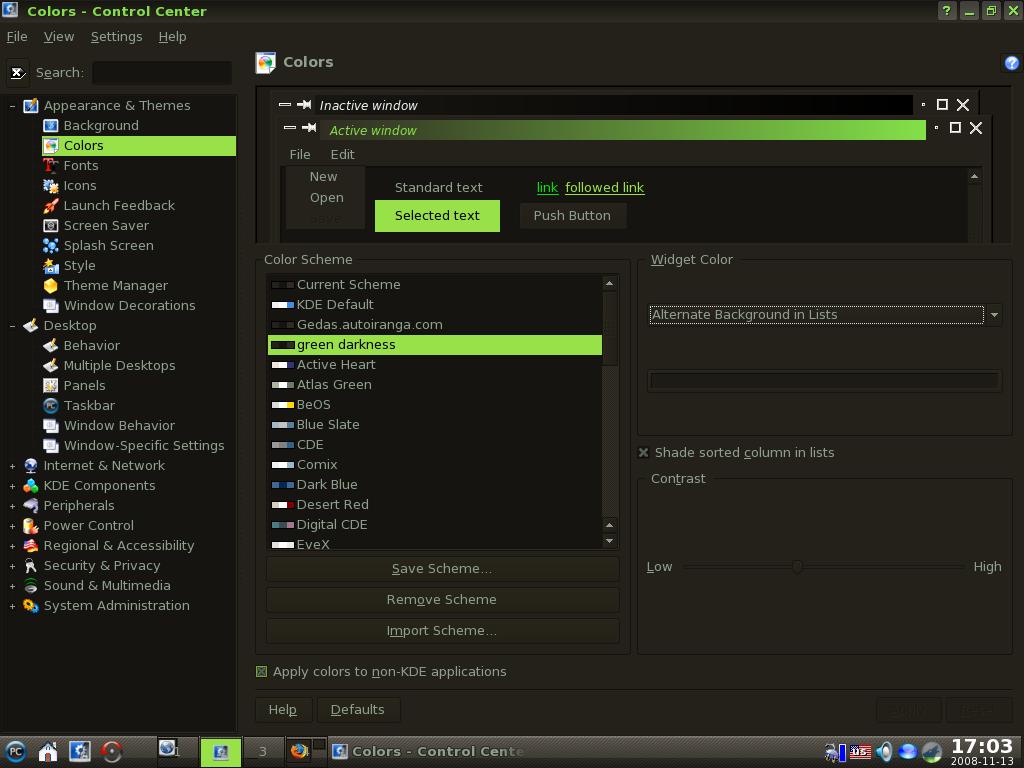1024x768 pixels.
Task: Click the Behavior icon under Desktop
Action: click(x=50, y=345)
